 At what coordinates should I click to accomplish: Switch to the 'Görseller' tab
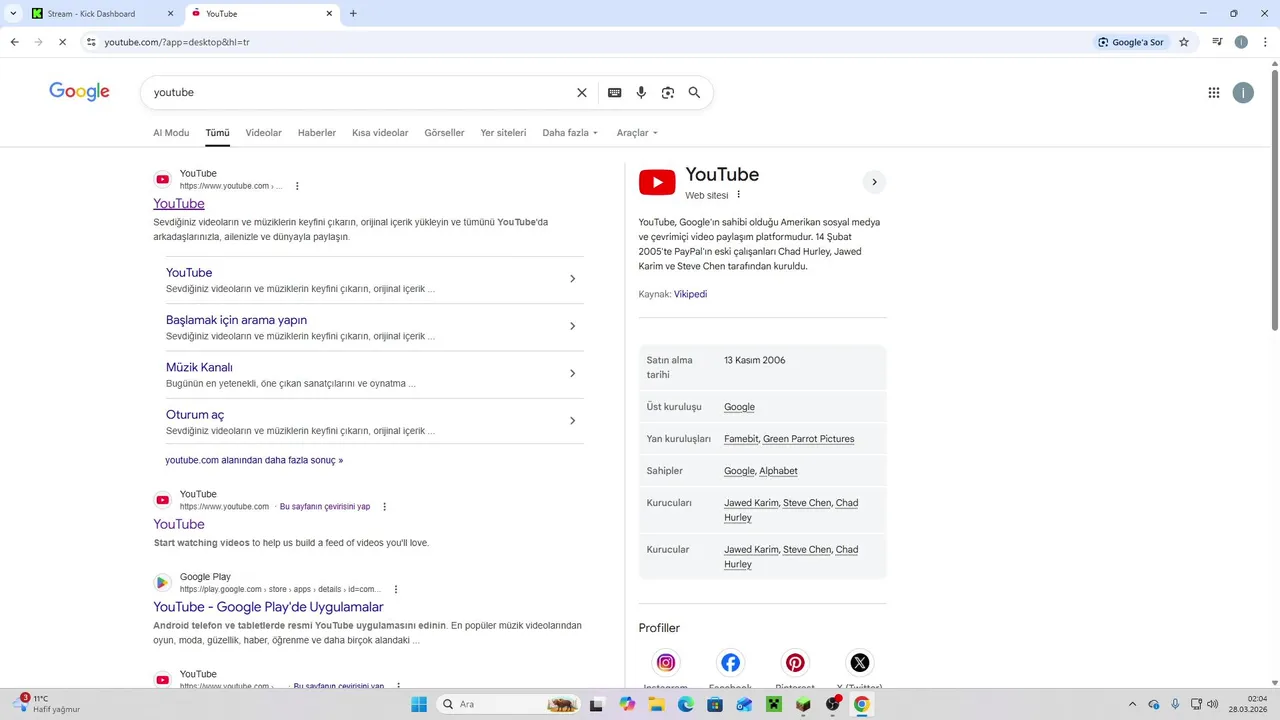point(444,132)
